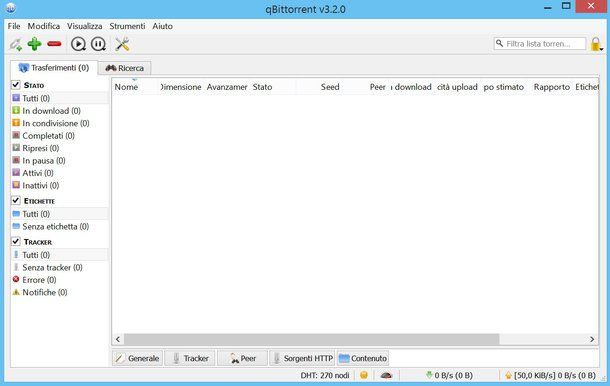610x386 pixels.
Task: Sort by the Peer column header
Action: pyautogui.click(x=365, y=87)
